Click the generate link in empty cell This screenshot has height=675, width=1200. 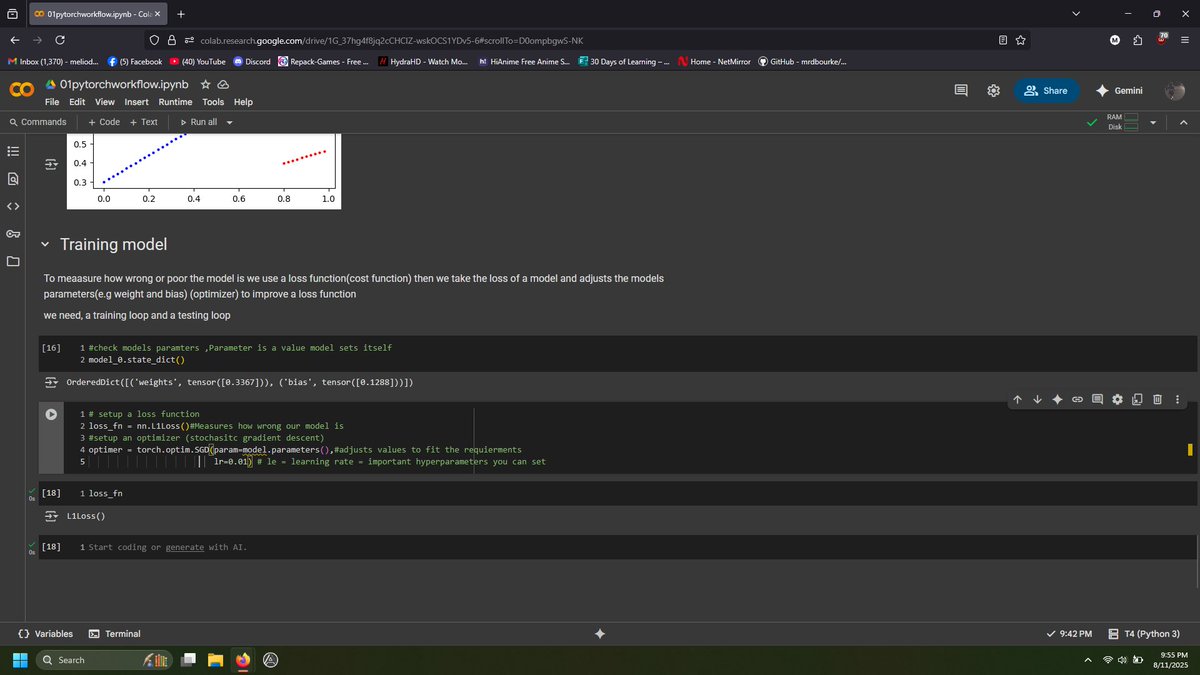tap(185, 547)
